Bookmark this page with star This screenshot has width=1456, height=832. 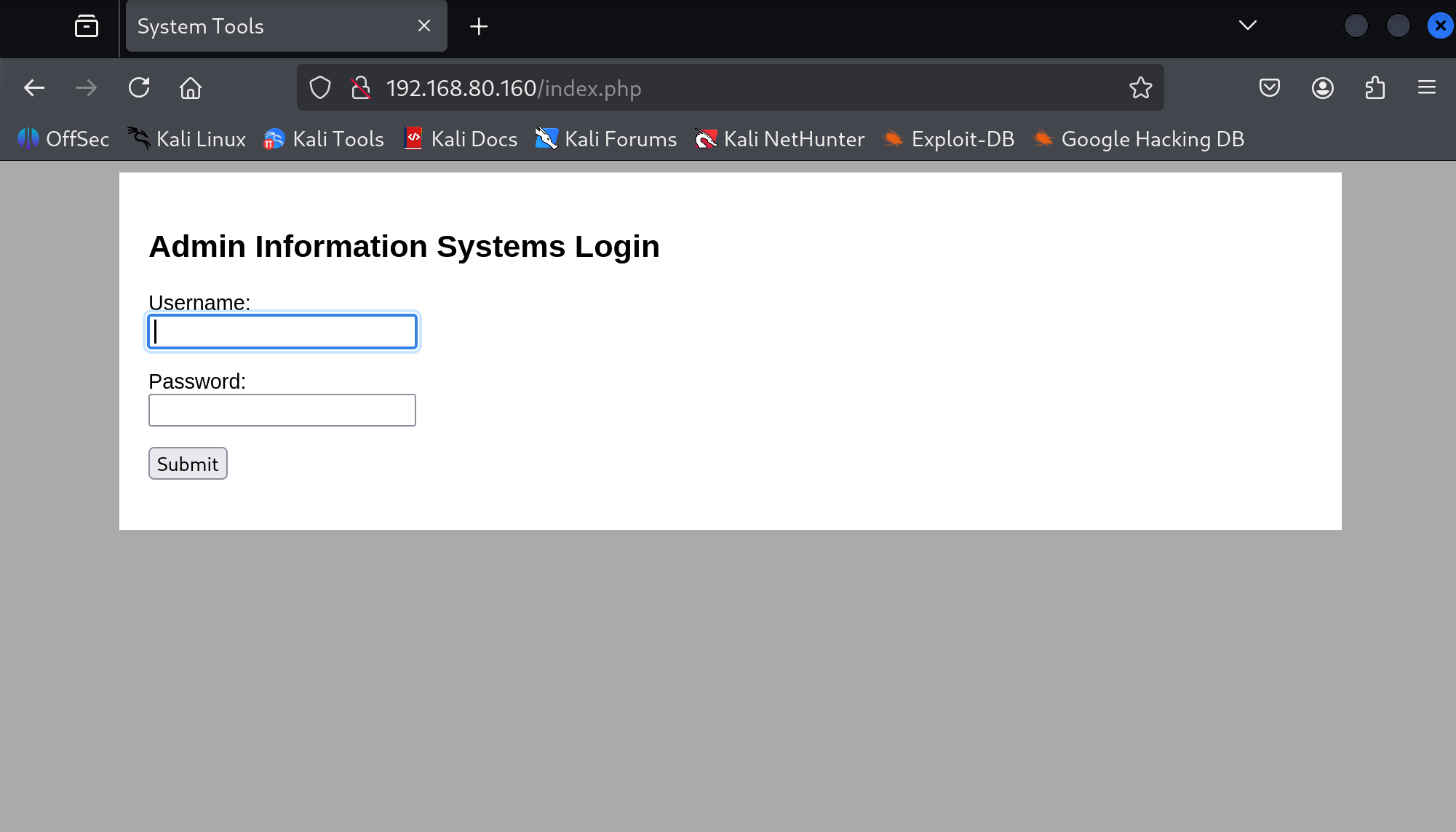pos(1140,88)
